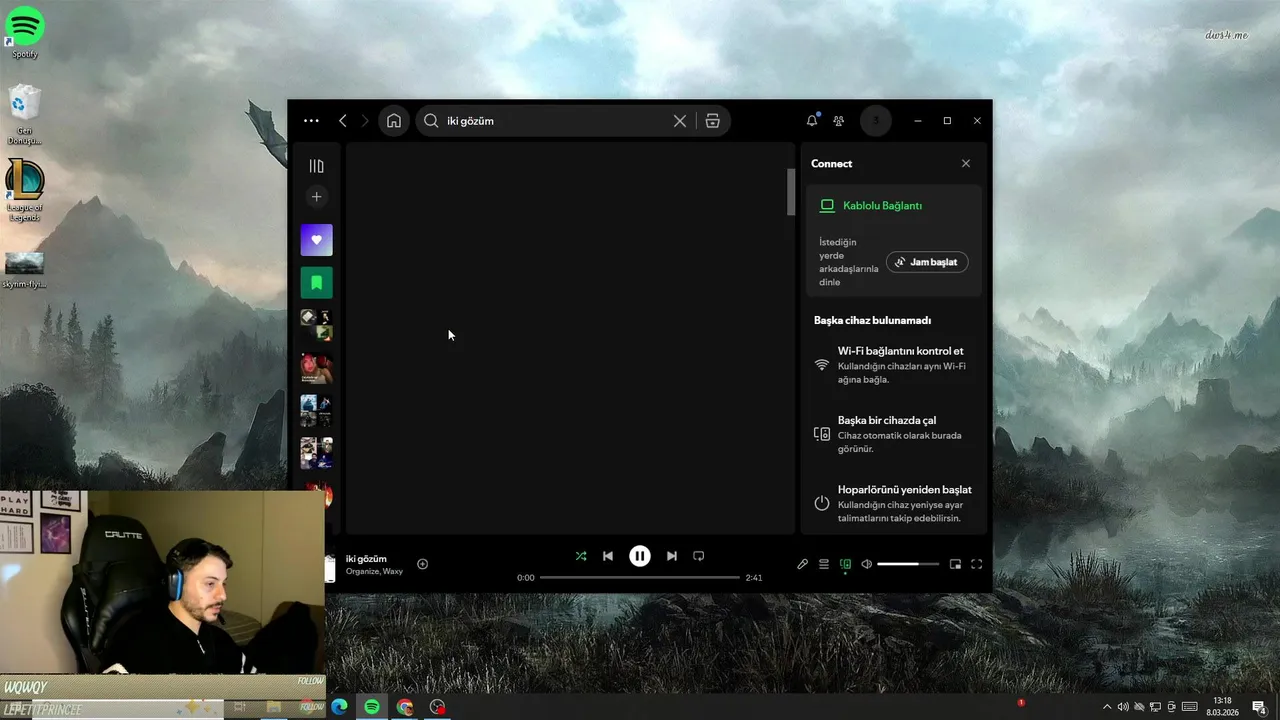Toggle shuffle playback

click(x=581, y=556)
